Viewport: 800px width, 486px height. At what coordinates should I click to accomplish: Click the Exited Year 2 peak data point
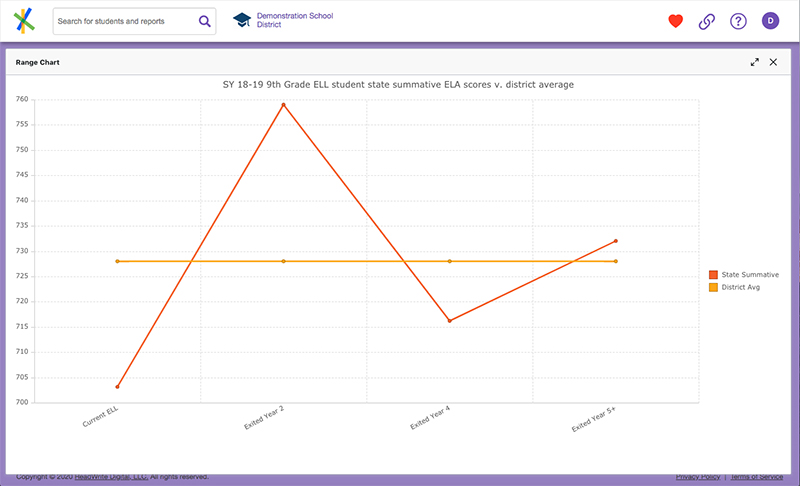click(284, 105)
